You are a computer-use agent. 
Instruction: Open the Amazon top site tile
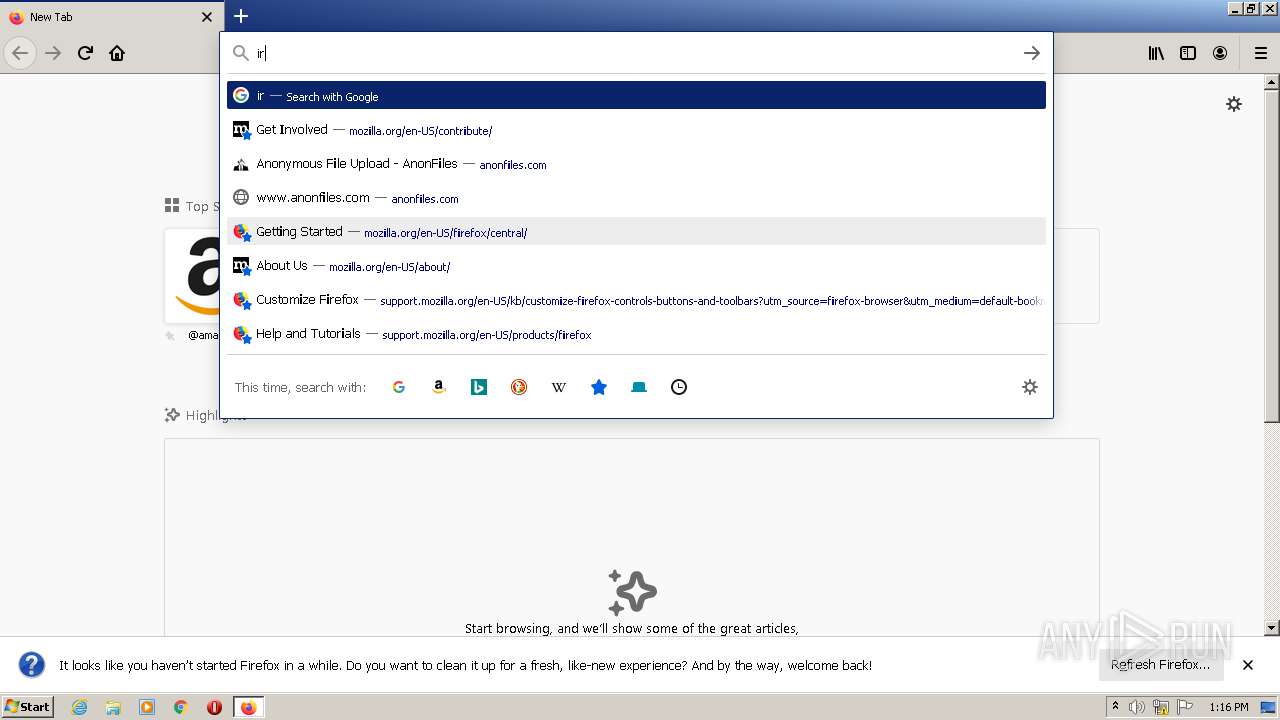point(194,276)
